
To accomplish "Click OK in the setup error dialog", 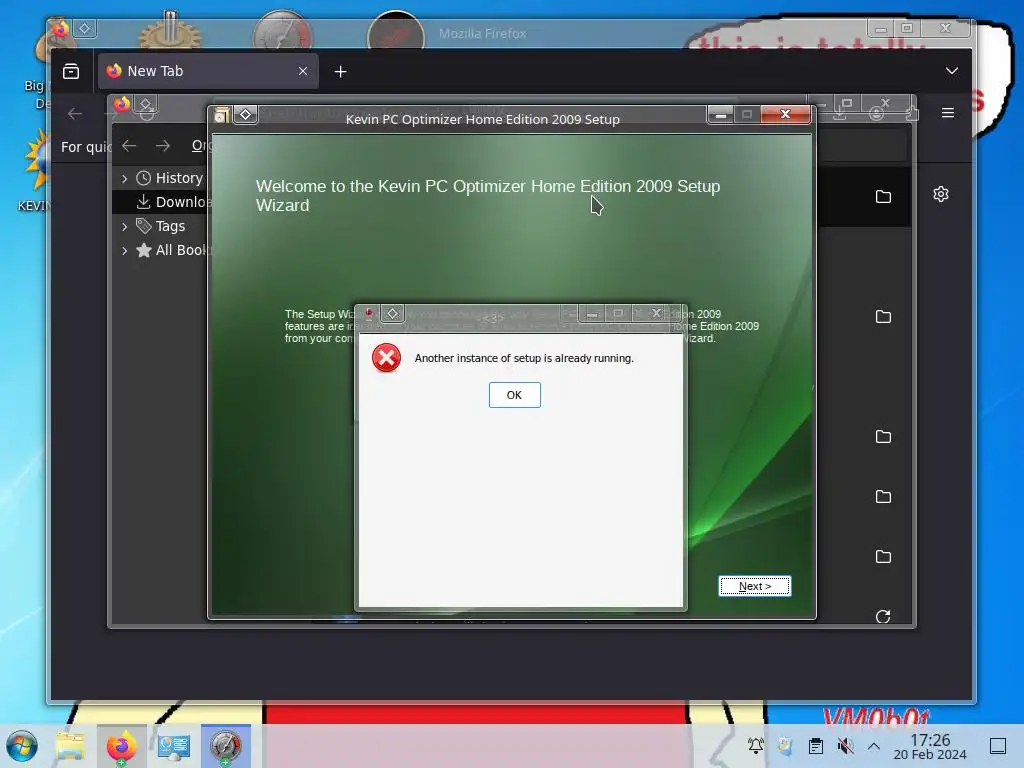I will pos(514,395).
